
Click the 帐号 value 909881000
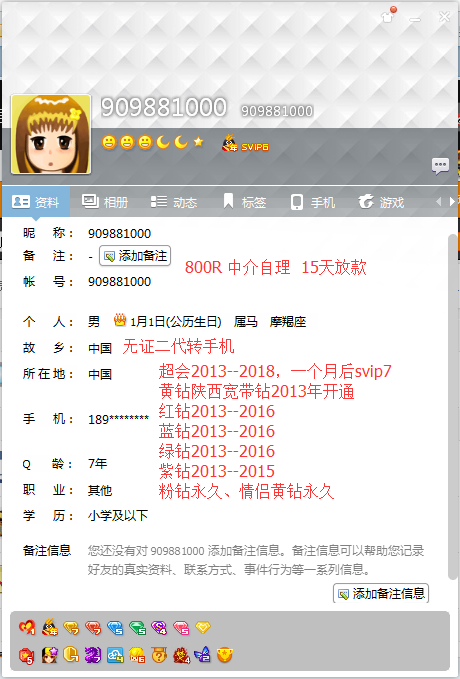click(x=120, y=282)
